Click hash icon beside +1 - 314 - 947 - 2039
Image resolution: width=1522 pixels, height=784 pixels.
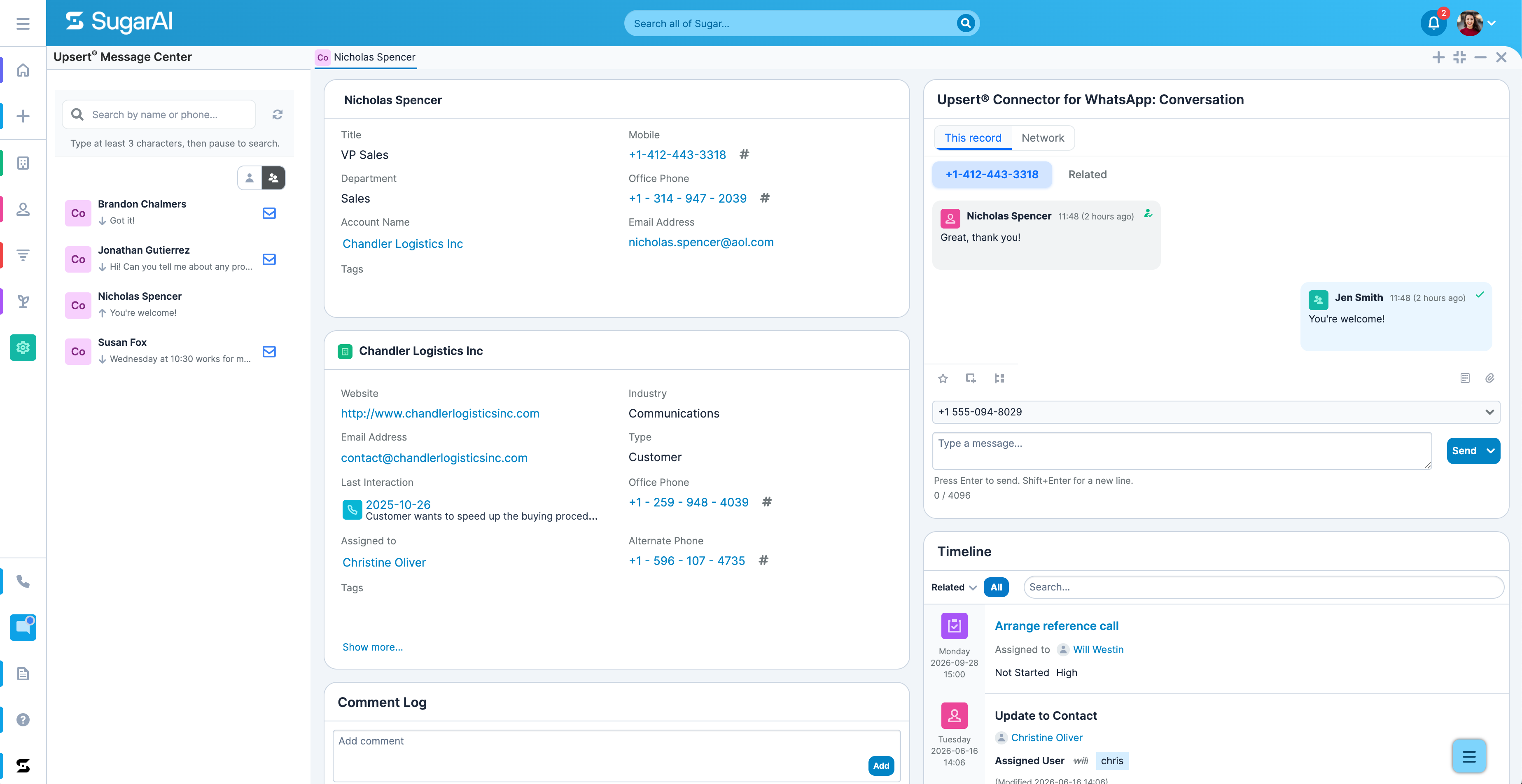coord(765,198)
